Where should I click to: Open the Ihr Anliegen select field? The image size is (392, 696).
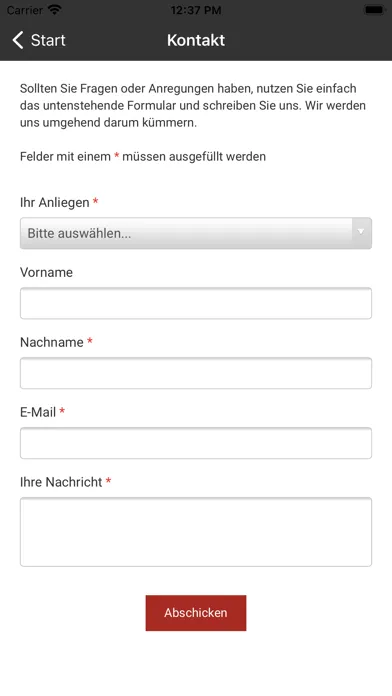pyautogui.click(x=196, y=233)
